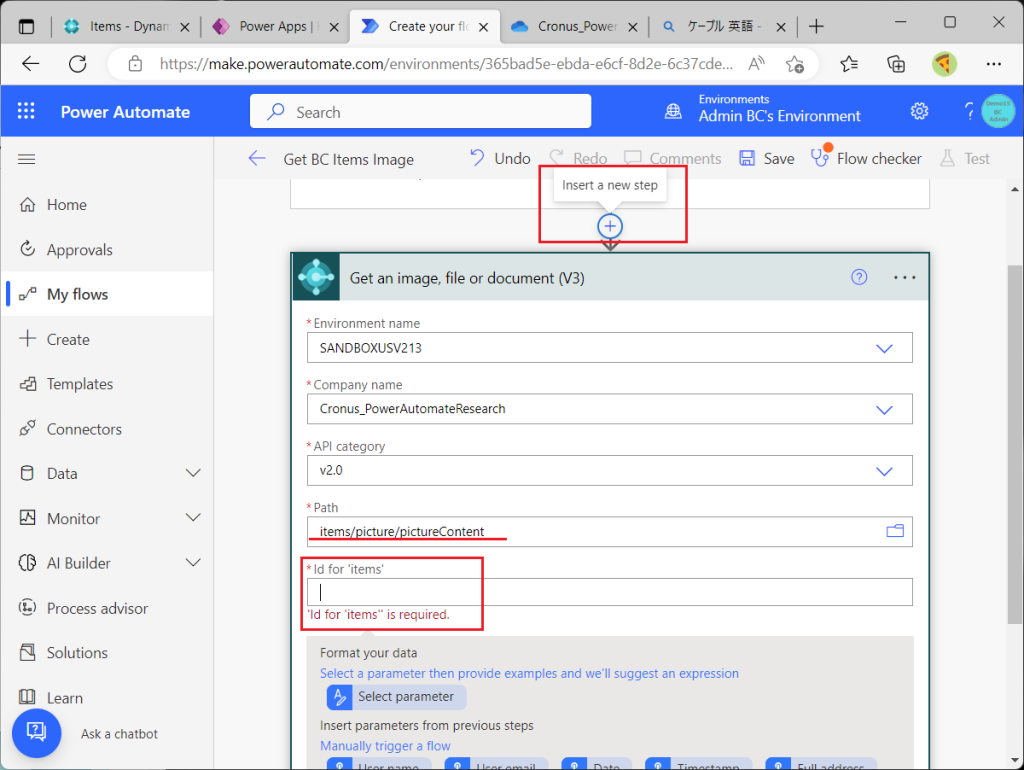
Task: Add this page to favorites star
Action: [795, 64]
